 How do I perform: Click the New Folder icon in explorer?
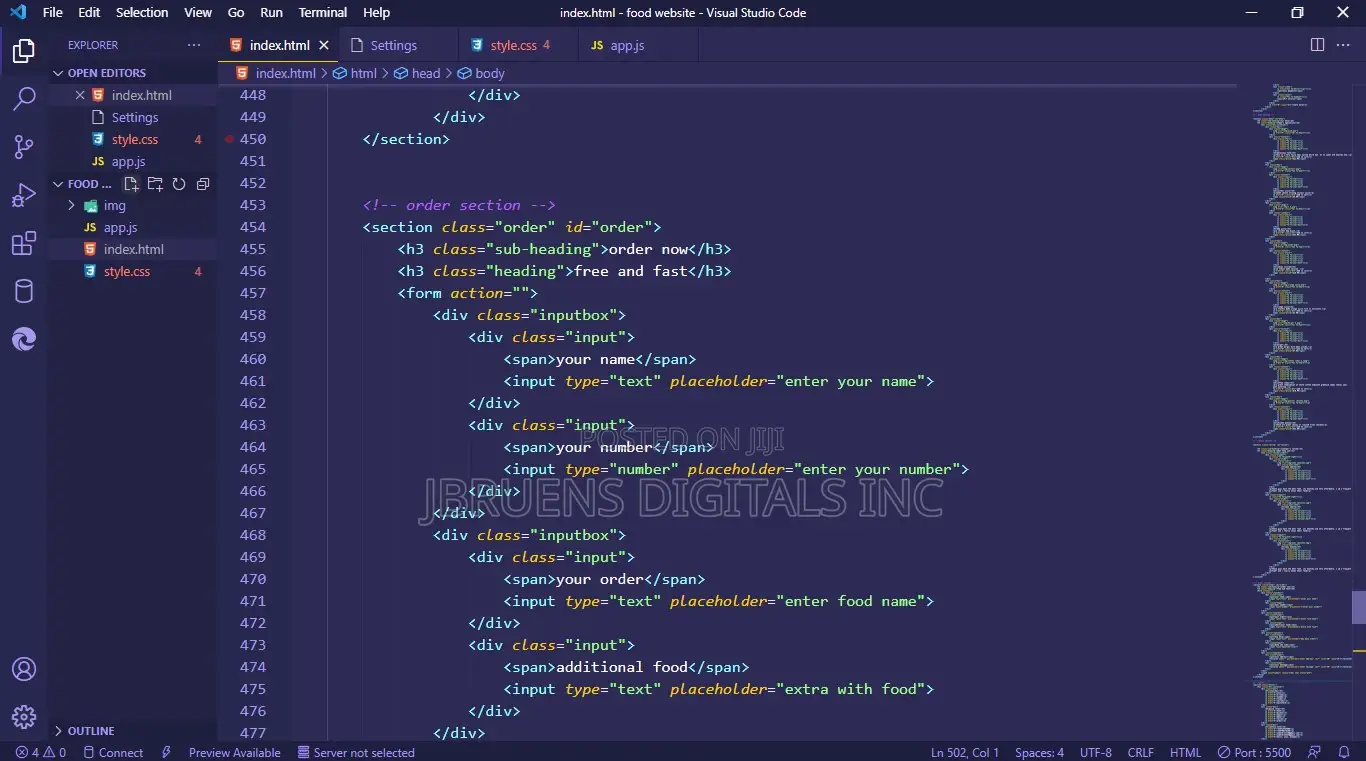point(155,184)
